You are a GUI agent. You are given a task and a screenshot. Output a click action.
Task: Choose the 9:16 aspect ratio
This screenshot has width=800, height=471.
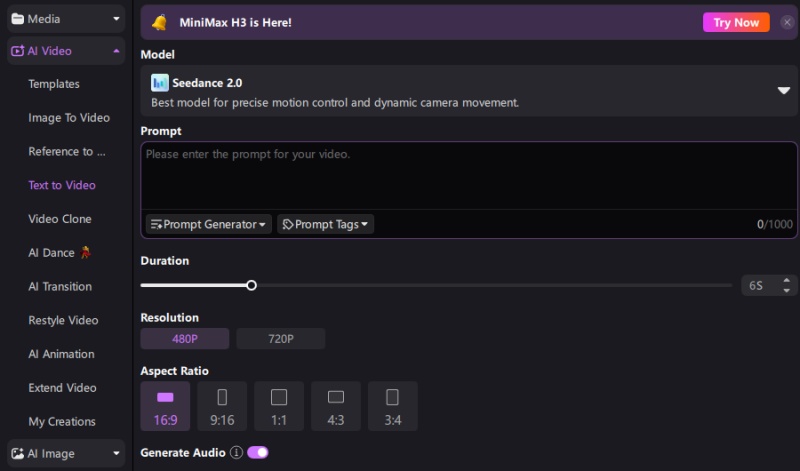[222, 406]
